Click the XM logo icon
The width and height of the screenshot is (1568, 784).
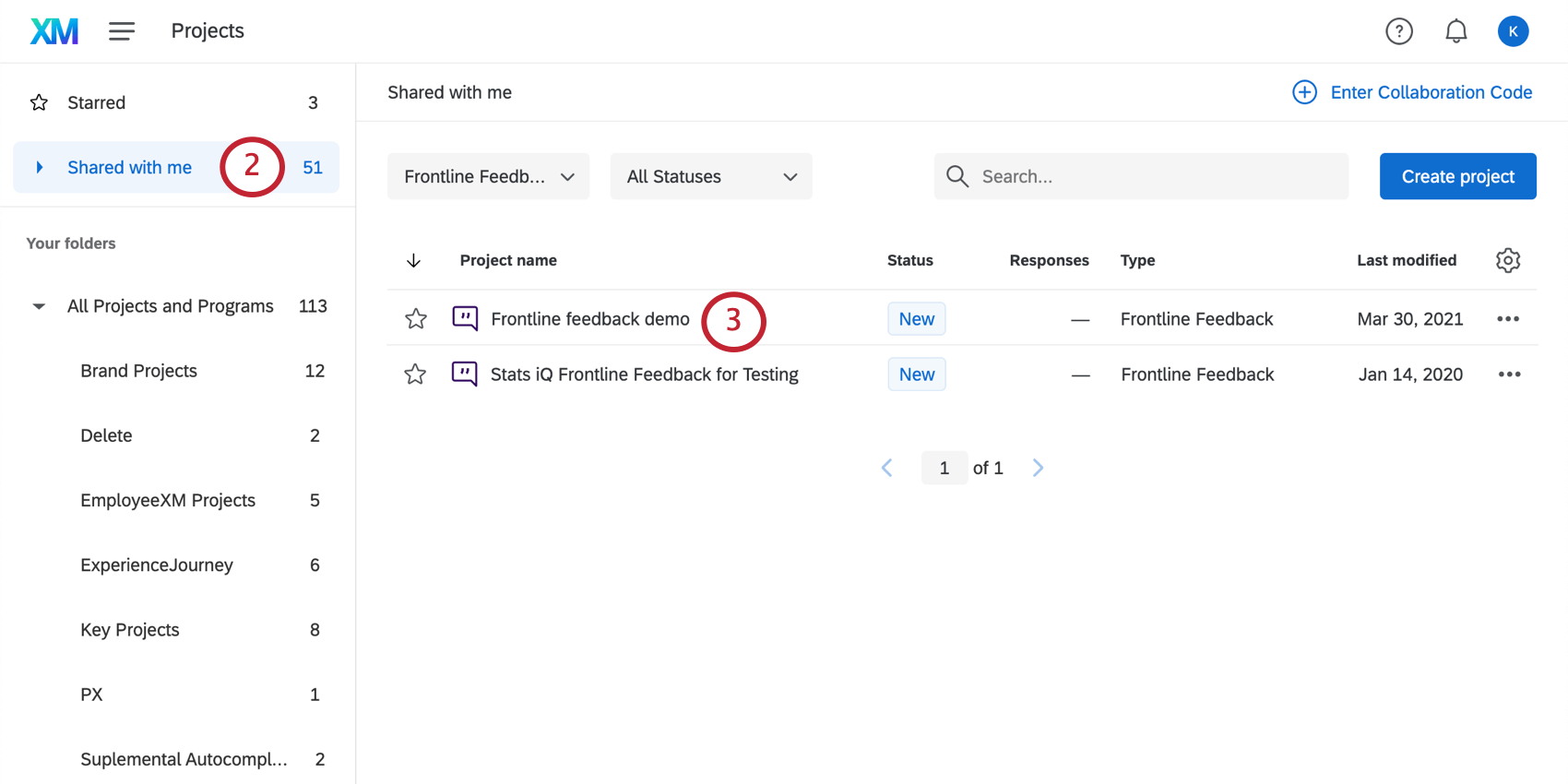pyautogui.click(x=54, y=31)
